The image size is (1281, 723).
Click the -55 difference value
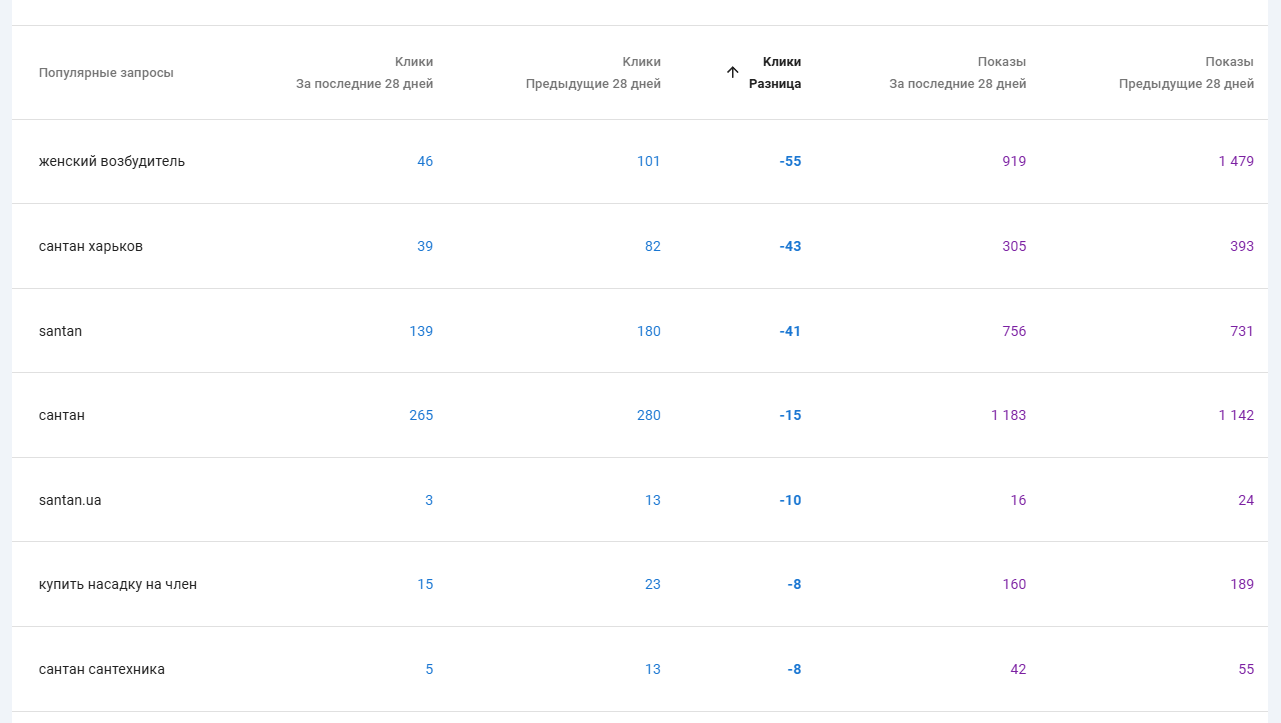point(790,161)
